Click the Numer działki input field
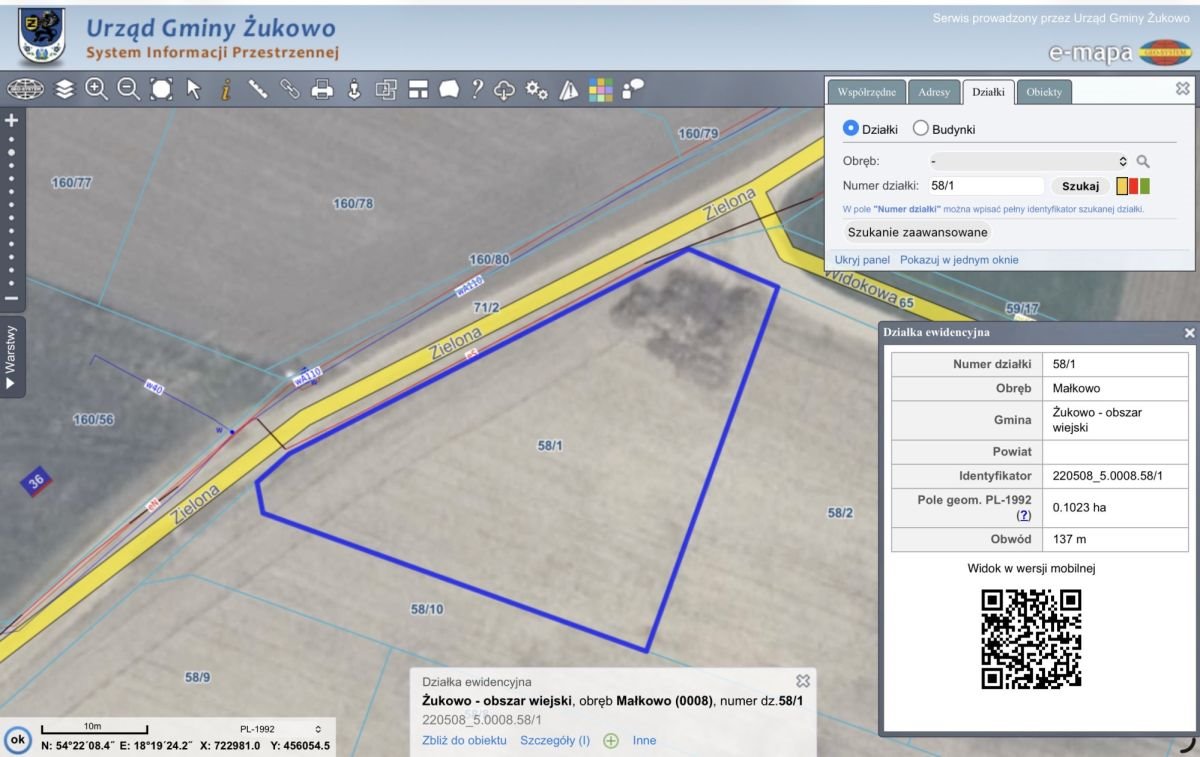The height and width of the screenshot is (757, 1200). click(x=985, y=186)
